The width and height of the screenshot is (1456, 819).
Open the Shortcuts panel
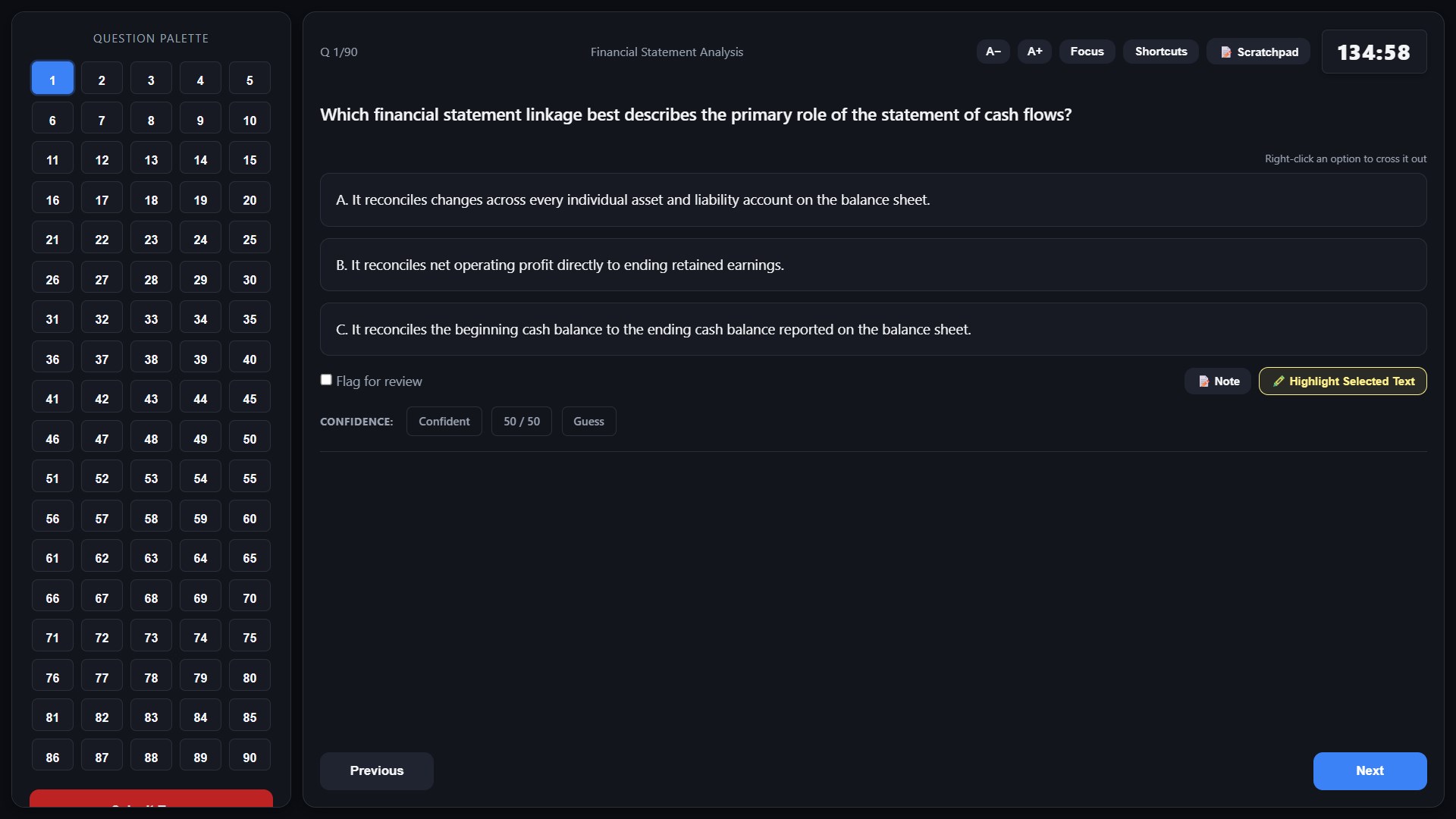tap(1161, 52)
